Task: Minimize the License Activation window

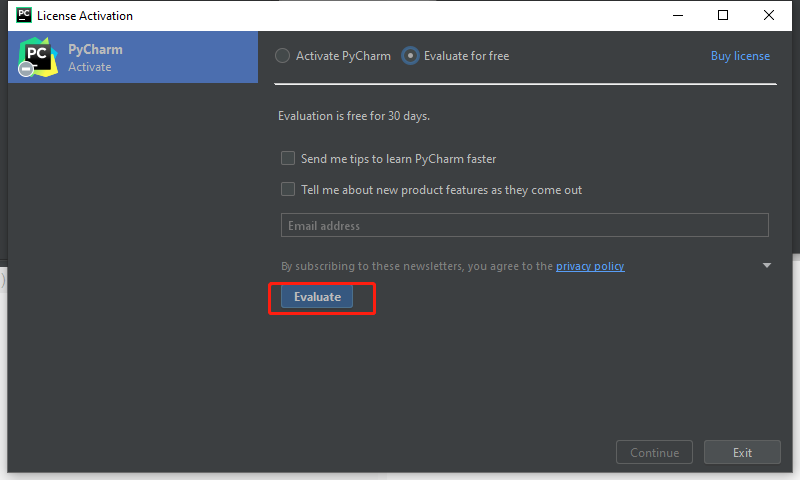Action: (678, 15)
